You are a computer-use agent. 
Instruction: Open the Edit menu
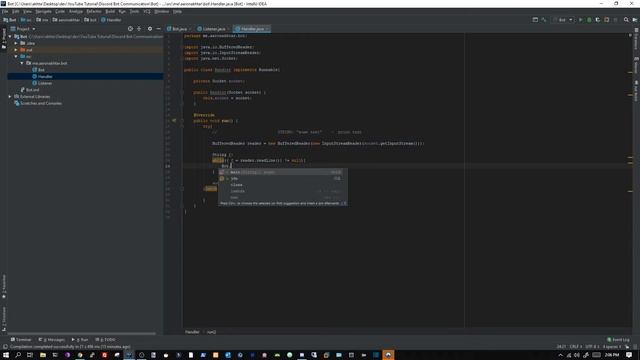tap(16, 11)
